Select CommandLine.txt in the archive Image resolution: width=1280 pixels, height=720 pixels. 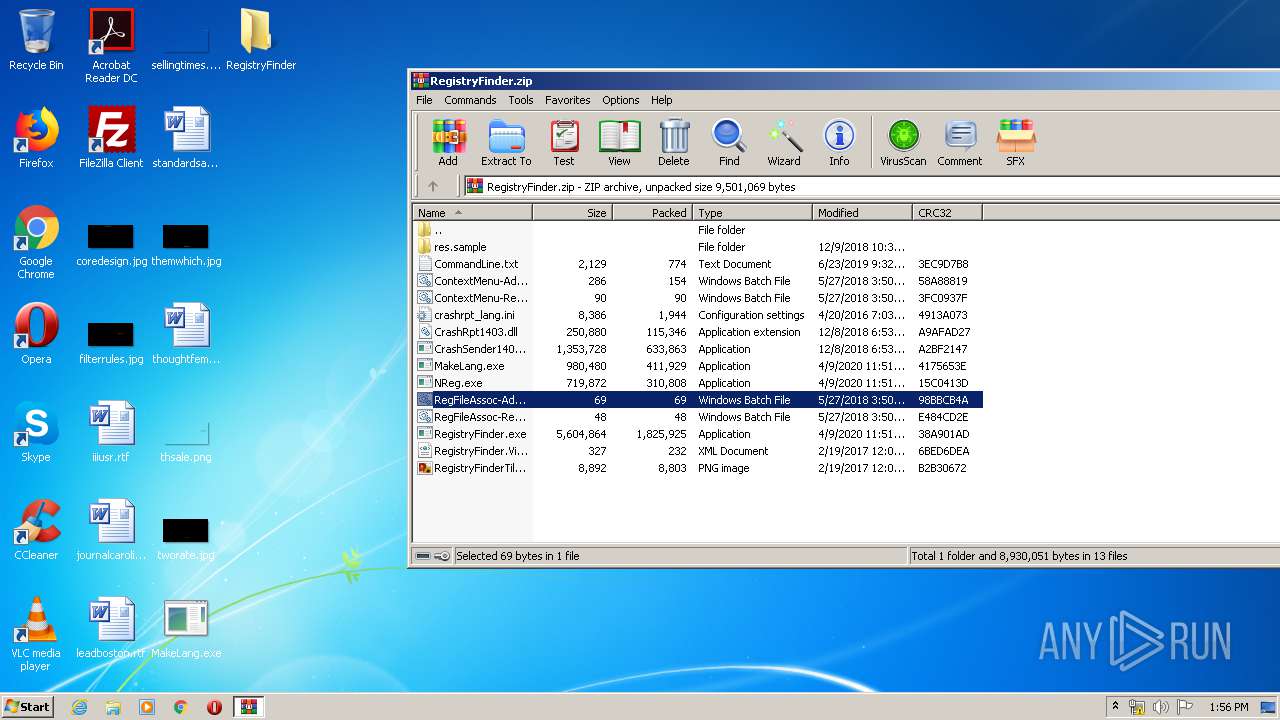click(698, 264)
